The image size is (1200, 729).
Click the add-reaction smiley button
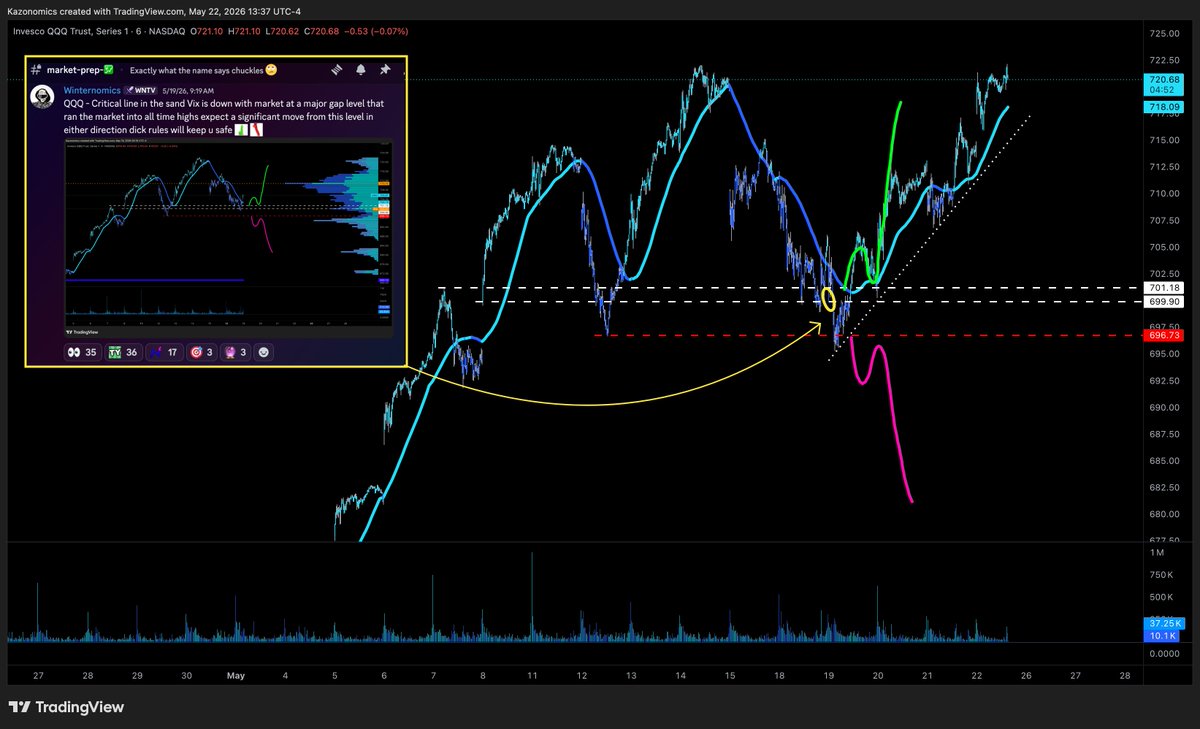(264, 352)
